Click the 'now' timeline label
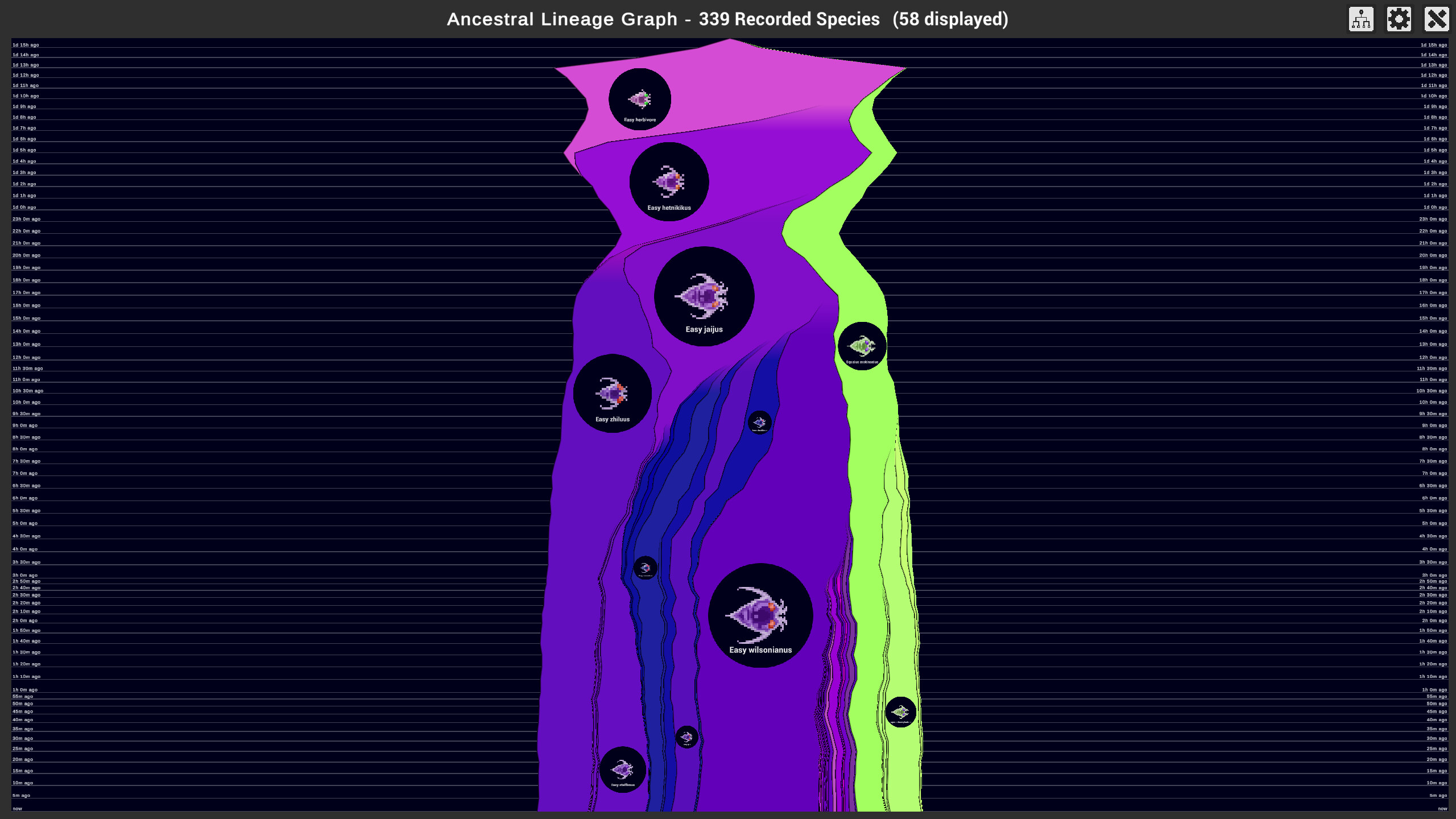 tap(19, 808)
